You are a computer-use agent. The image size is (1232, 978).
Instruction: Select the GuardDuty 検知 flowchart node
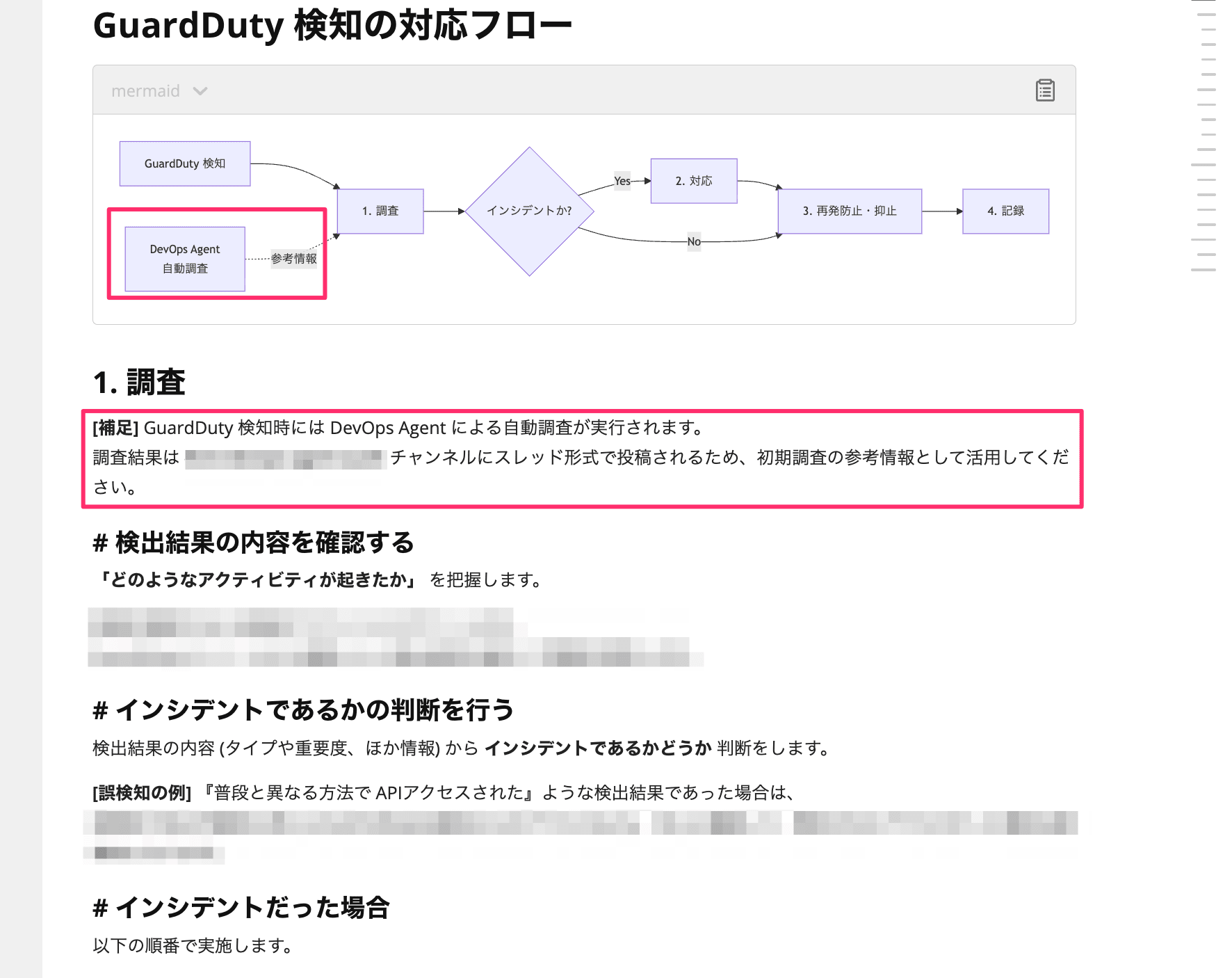(185, 163)
